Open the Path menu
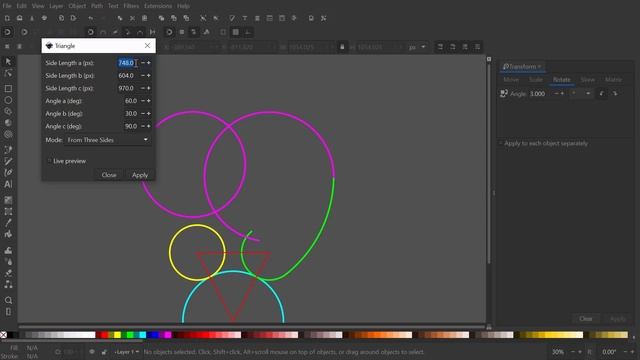The width and height of the screenshot is (640, 360). [97, 6]
